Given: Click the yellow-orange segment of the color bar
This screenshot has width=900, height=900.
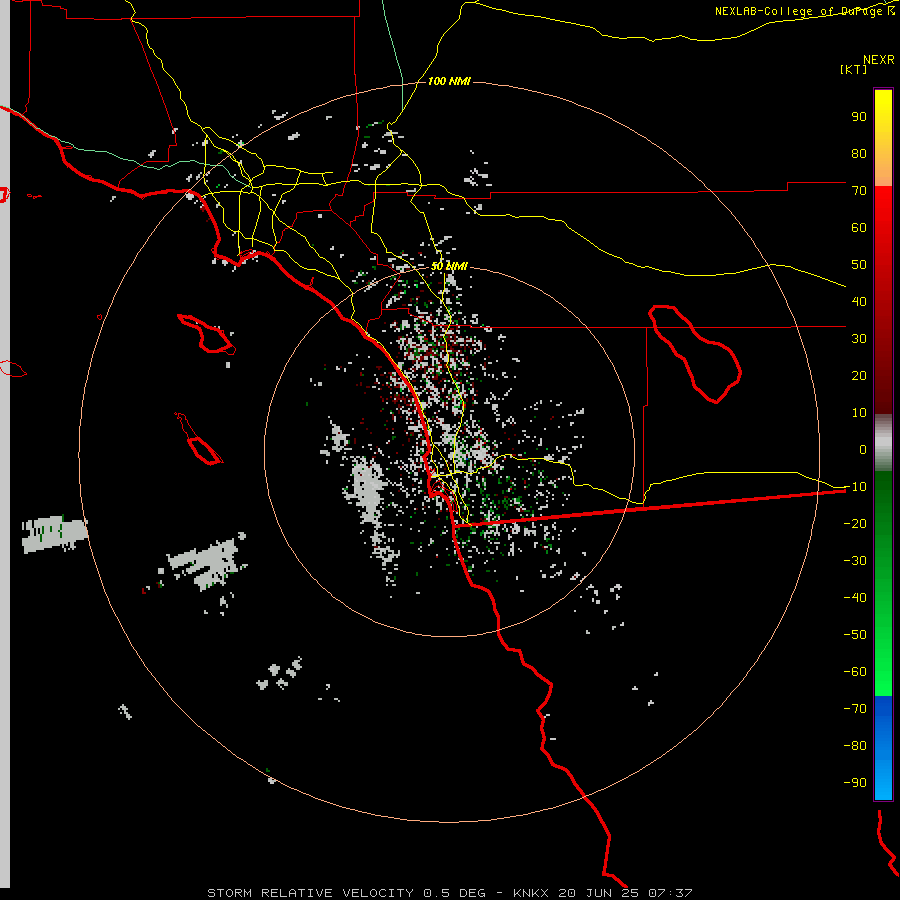Looking at the screenshot, I should pos(883,138).
